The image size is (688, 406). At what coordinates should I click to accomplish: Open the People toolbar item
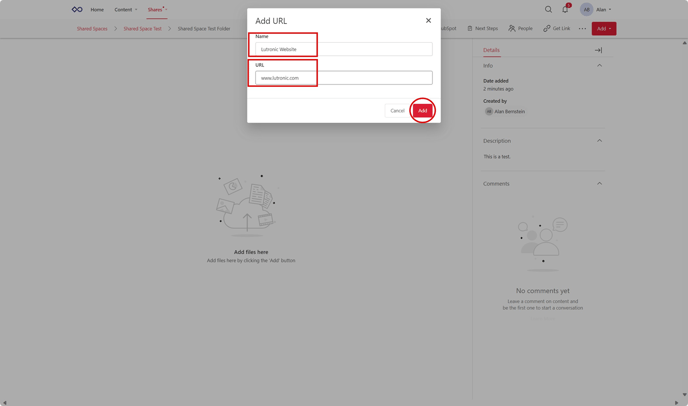[x=520, y=29]
